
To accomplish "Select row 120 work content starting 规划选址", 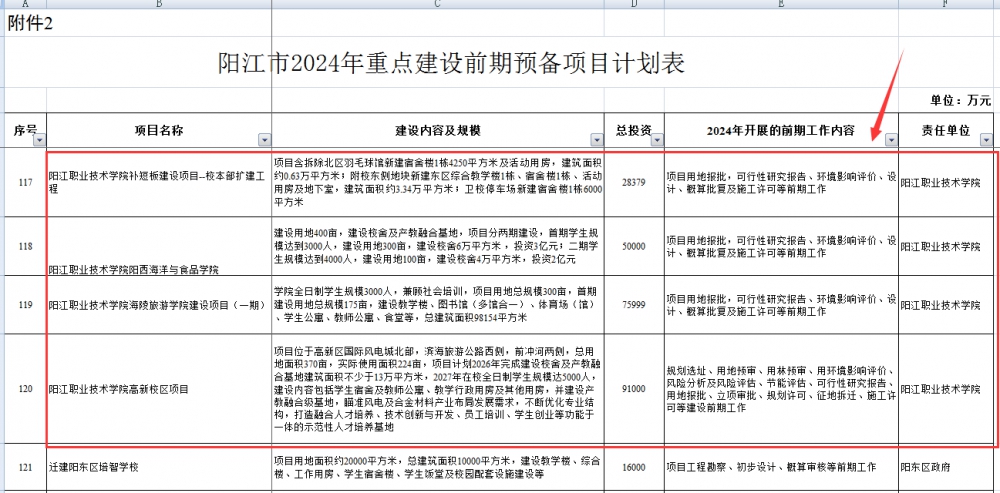I will point(781,388).
